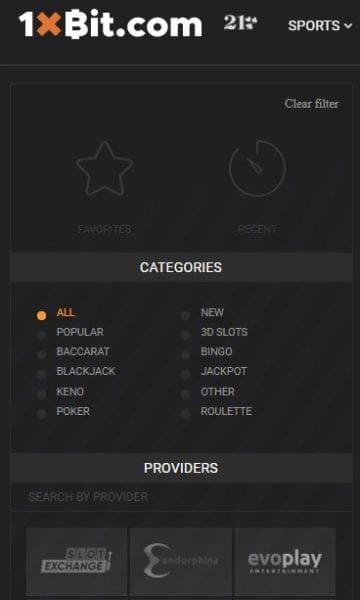Pick the JACKPOT category

tap(223, 371)
